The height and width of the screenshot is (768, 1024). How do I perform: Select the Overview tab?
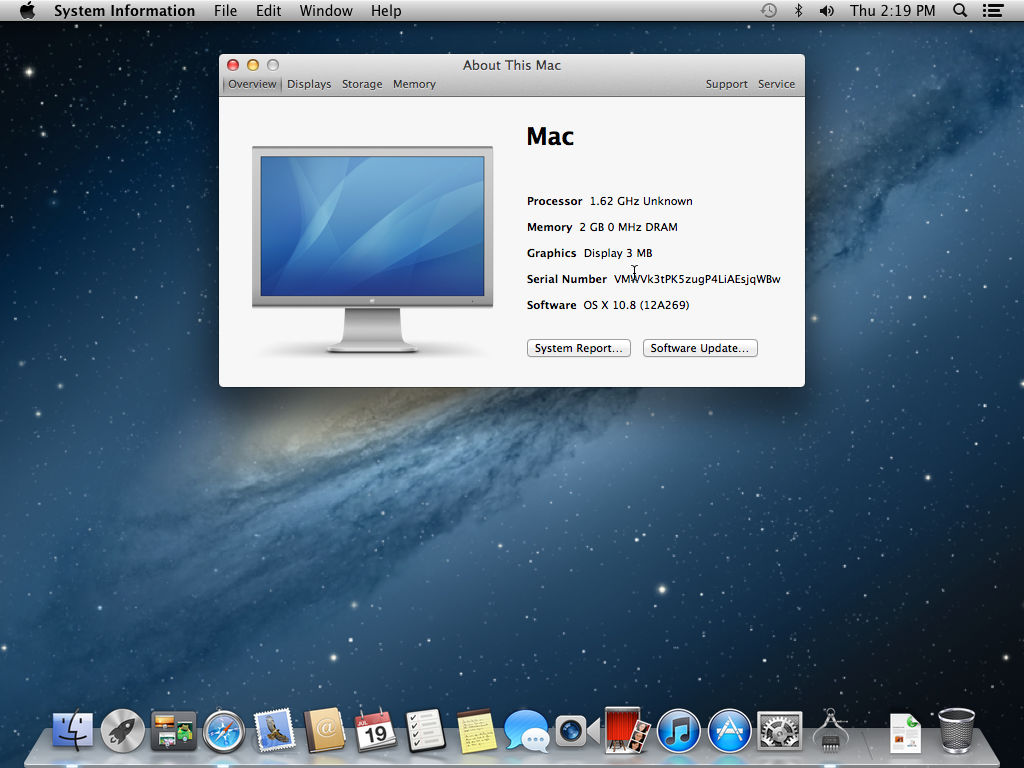[252, 84]
